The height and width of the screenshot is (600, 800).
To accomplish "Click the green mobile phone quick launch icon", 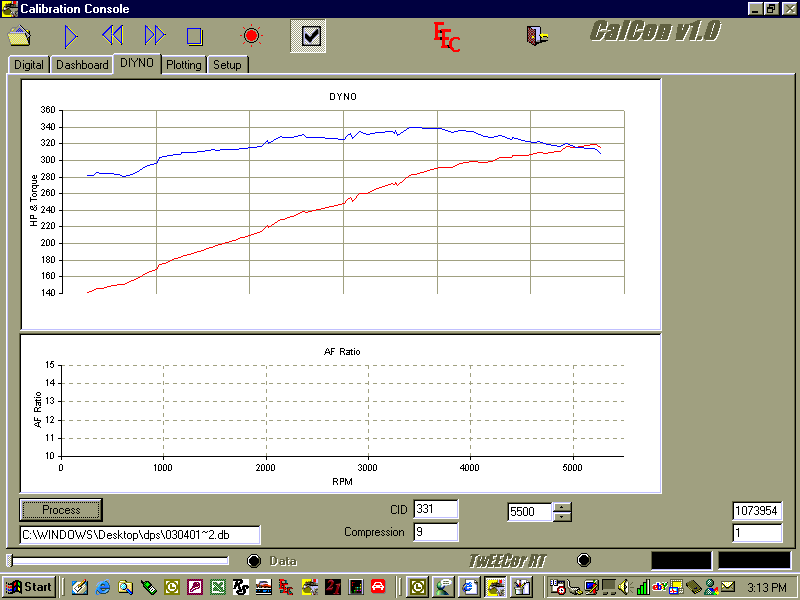I will pos(149,587).
